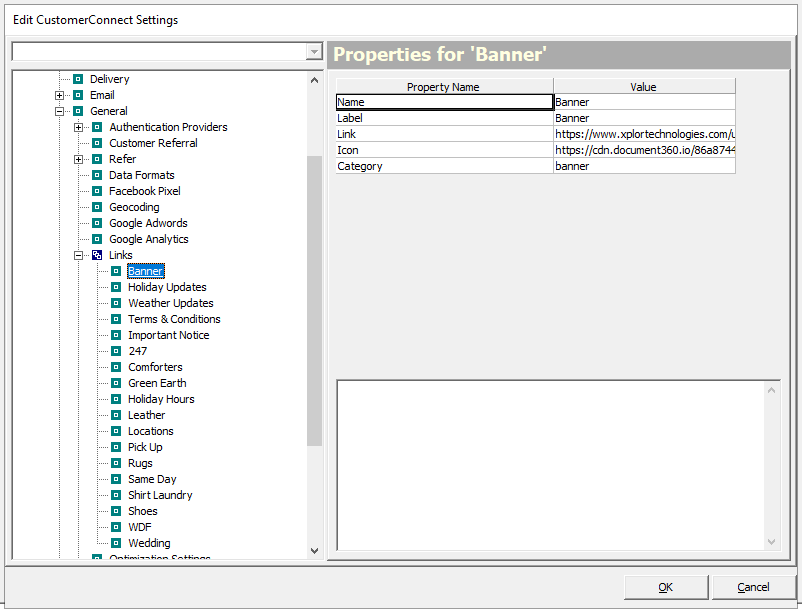Click the Holiday Updates node icon
The image size is (802, 614).
[x=116, y=287]
